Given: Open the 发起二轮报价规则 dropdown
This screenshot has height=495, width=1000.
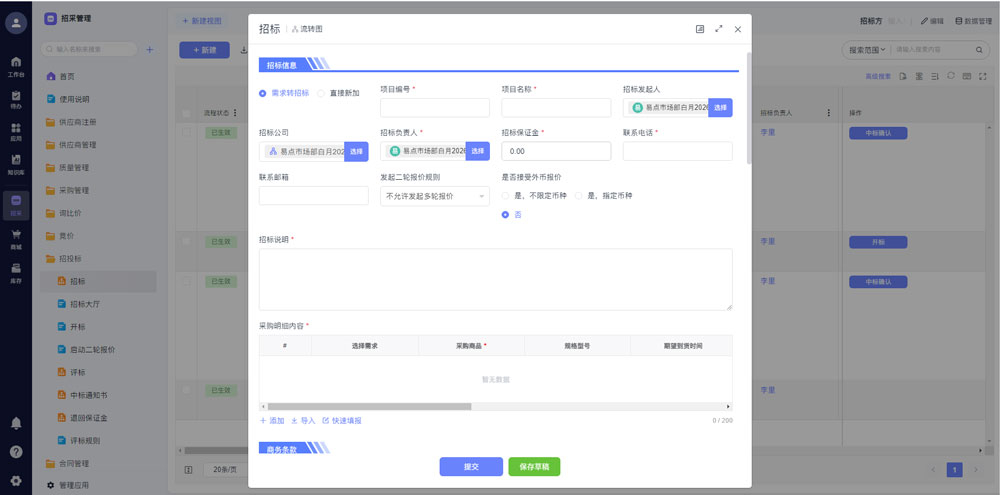Looking at the screenshot, I should point(434,196).
